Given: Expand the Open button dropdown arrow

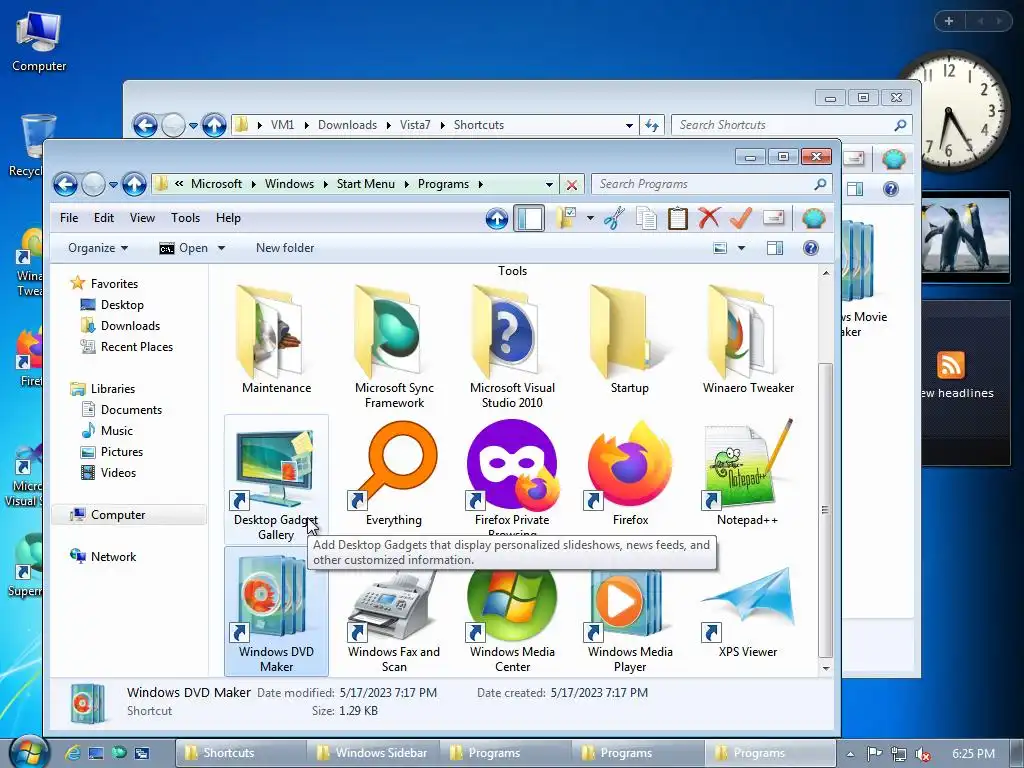Looking at the screenshot, I should (x=221, y=248).
